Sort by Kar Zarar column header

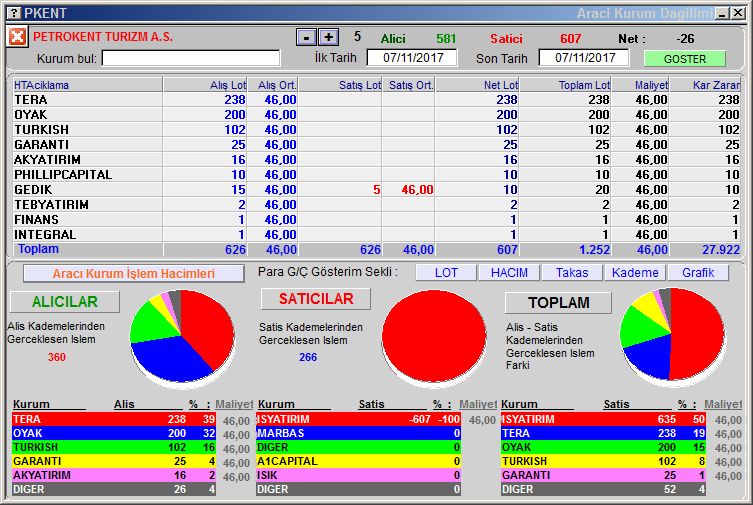coord(705,85)
